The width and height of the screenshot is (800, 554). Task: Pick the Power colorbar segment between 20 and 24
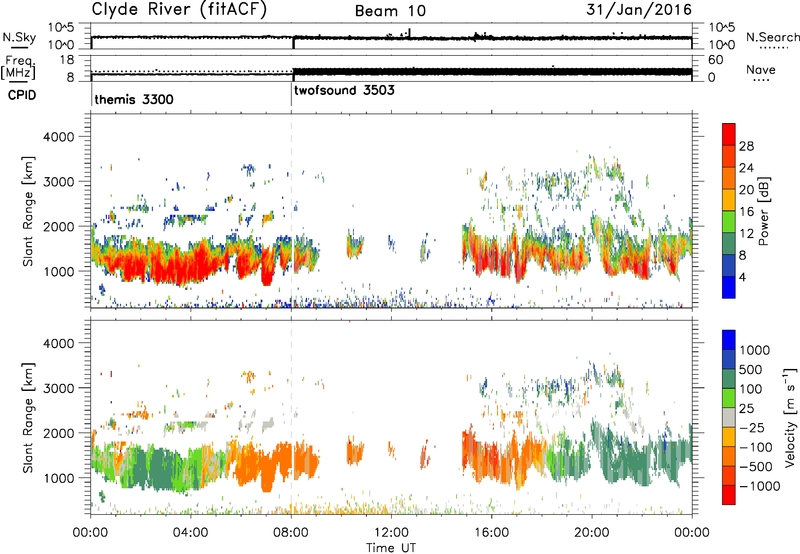(729, 178)
